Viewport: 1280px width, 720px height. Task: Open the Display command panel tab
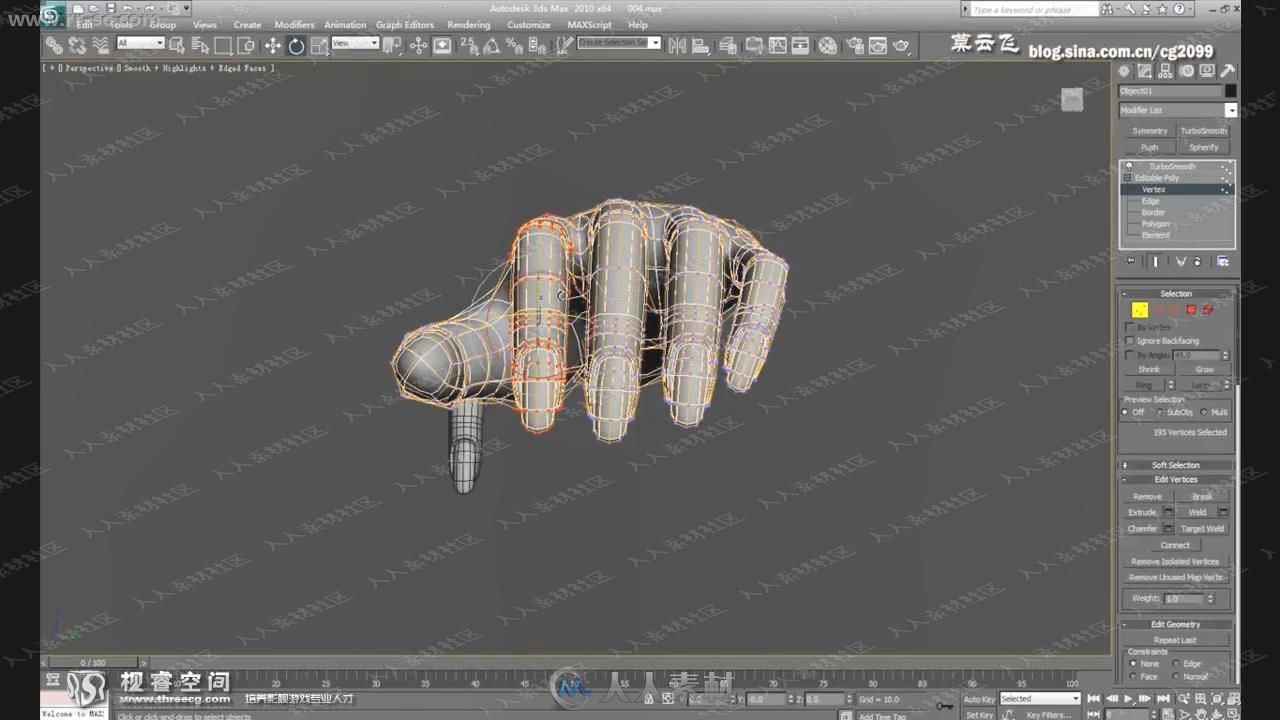click(x=1207, y=71)
